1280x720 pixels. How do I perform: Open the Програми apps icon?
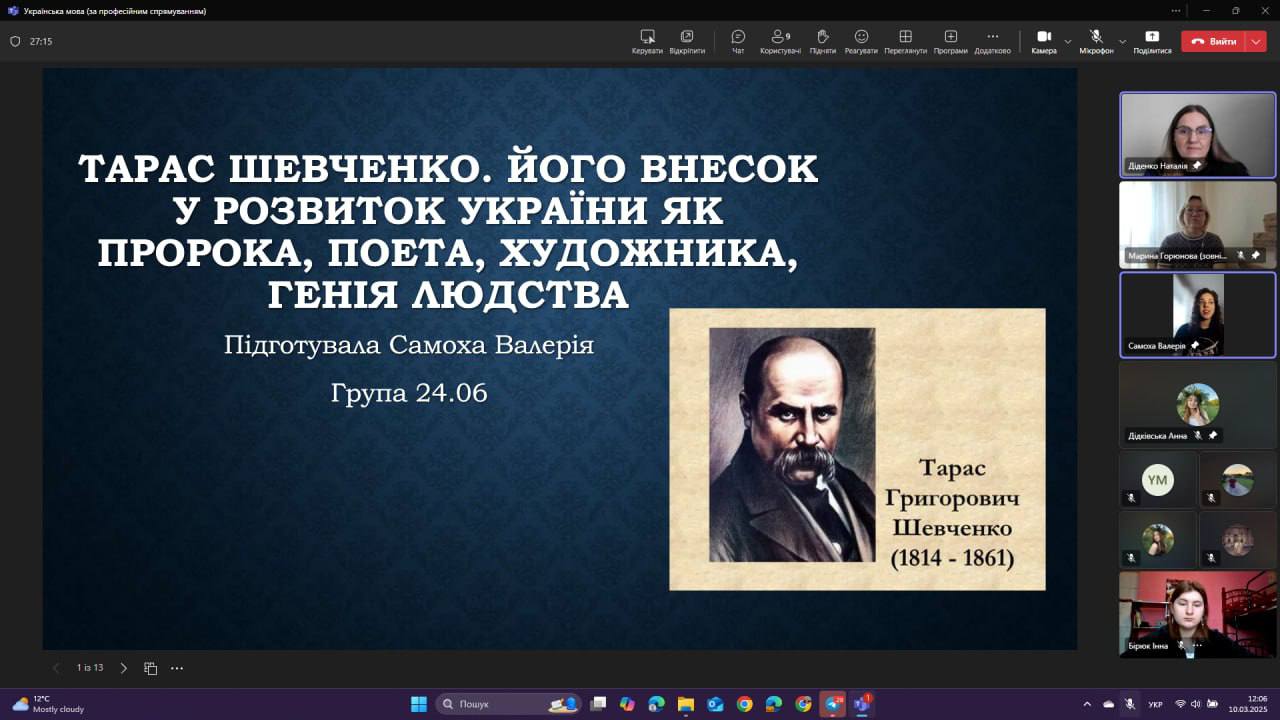(950, 40)
